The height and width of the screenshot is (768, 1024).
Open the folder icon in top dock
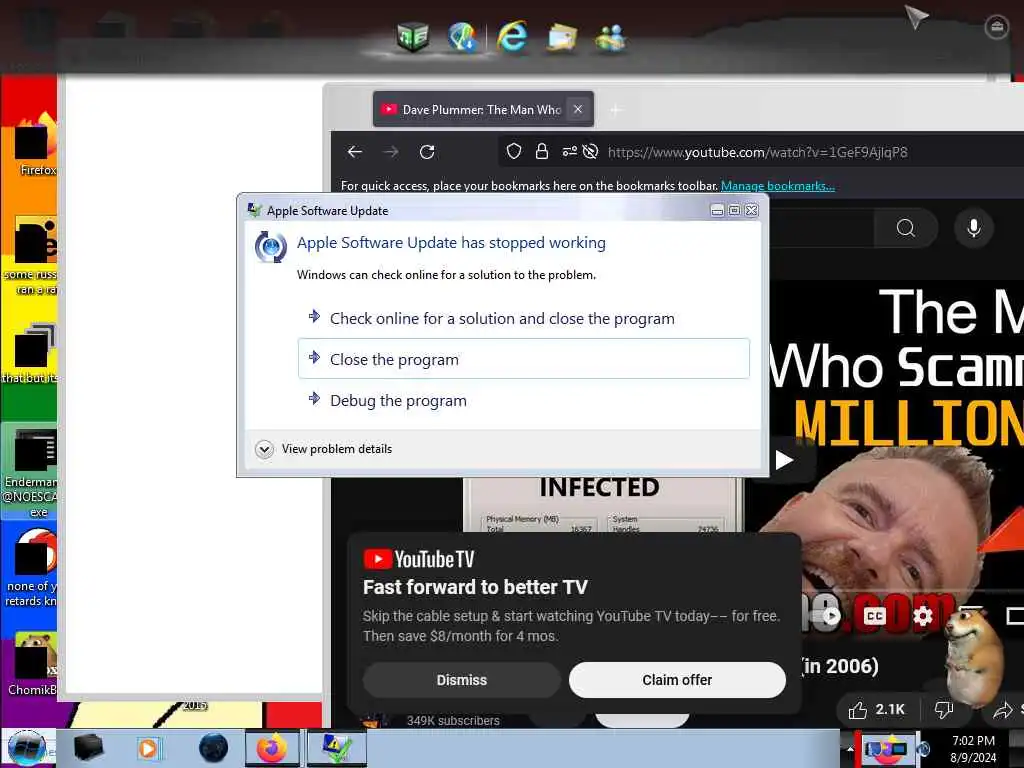tap(562, 37)
